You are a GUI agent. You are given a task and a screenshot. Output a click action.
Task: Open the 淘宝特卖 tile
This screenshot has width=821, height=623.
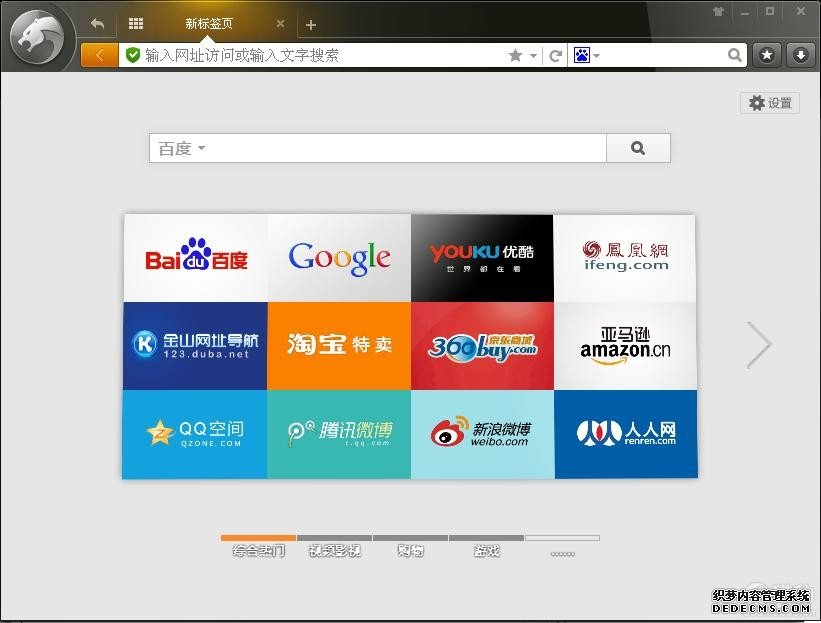(x=339, y=346)
